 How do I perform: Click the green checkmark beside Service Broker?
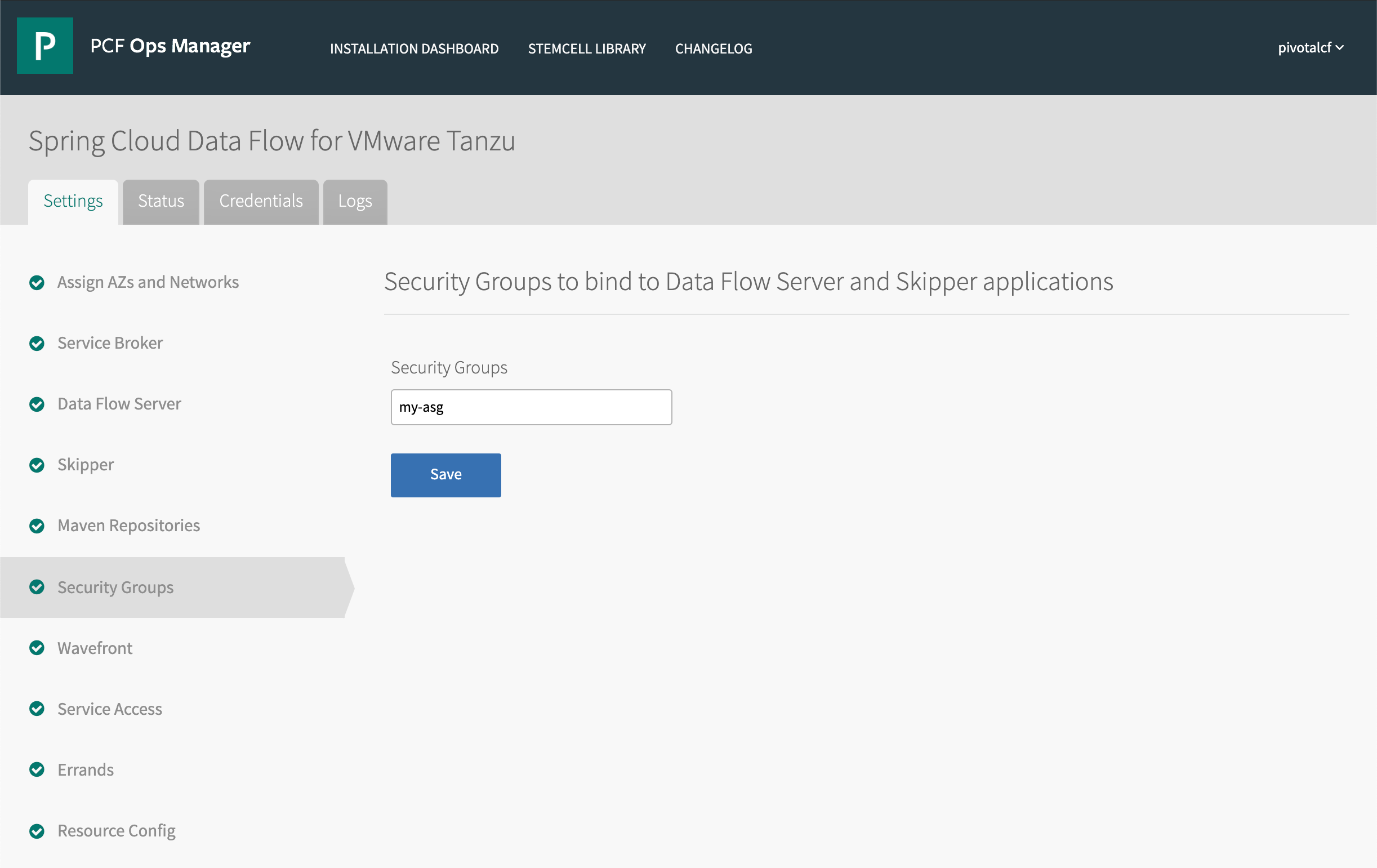click(37, 343)
